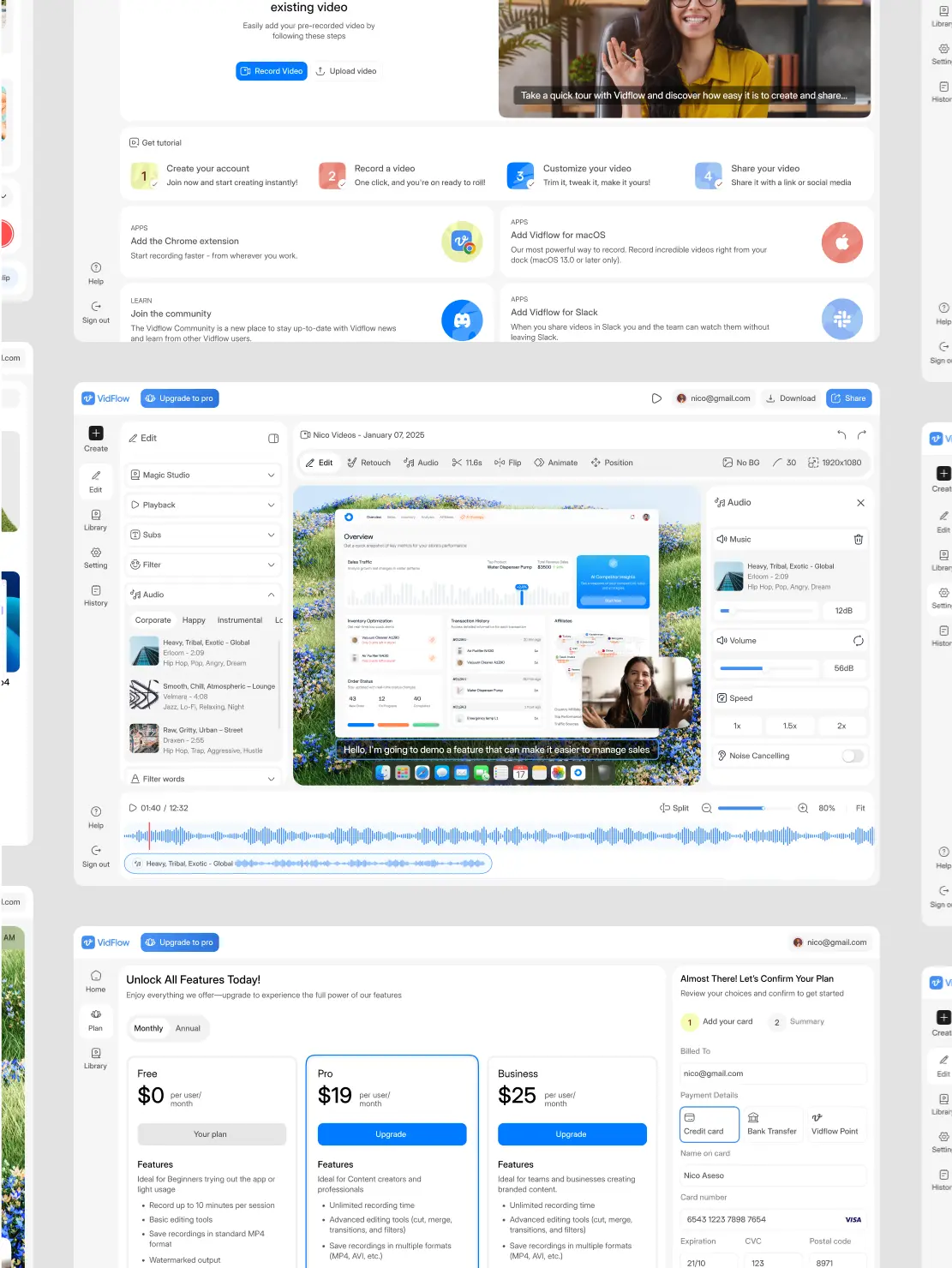Screen dimensions: 952x1268
Task: Click Create icon in editor screen sidebar
Action: [x=96, y=434]
